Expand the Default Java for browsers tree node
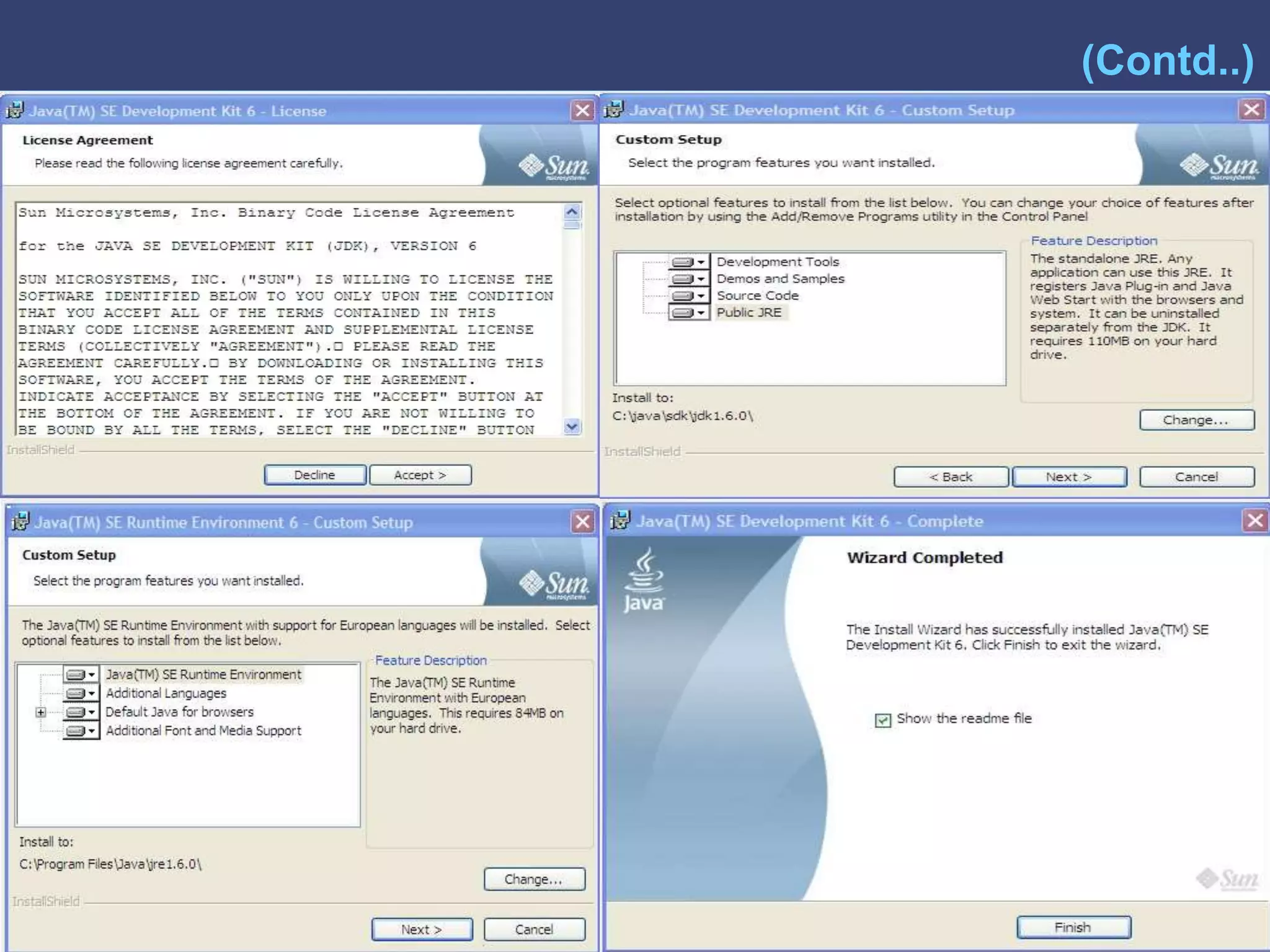 [41, 712]
